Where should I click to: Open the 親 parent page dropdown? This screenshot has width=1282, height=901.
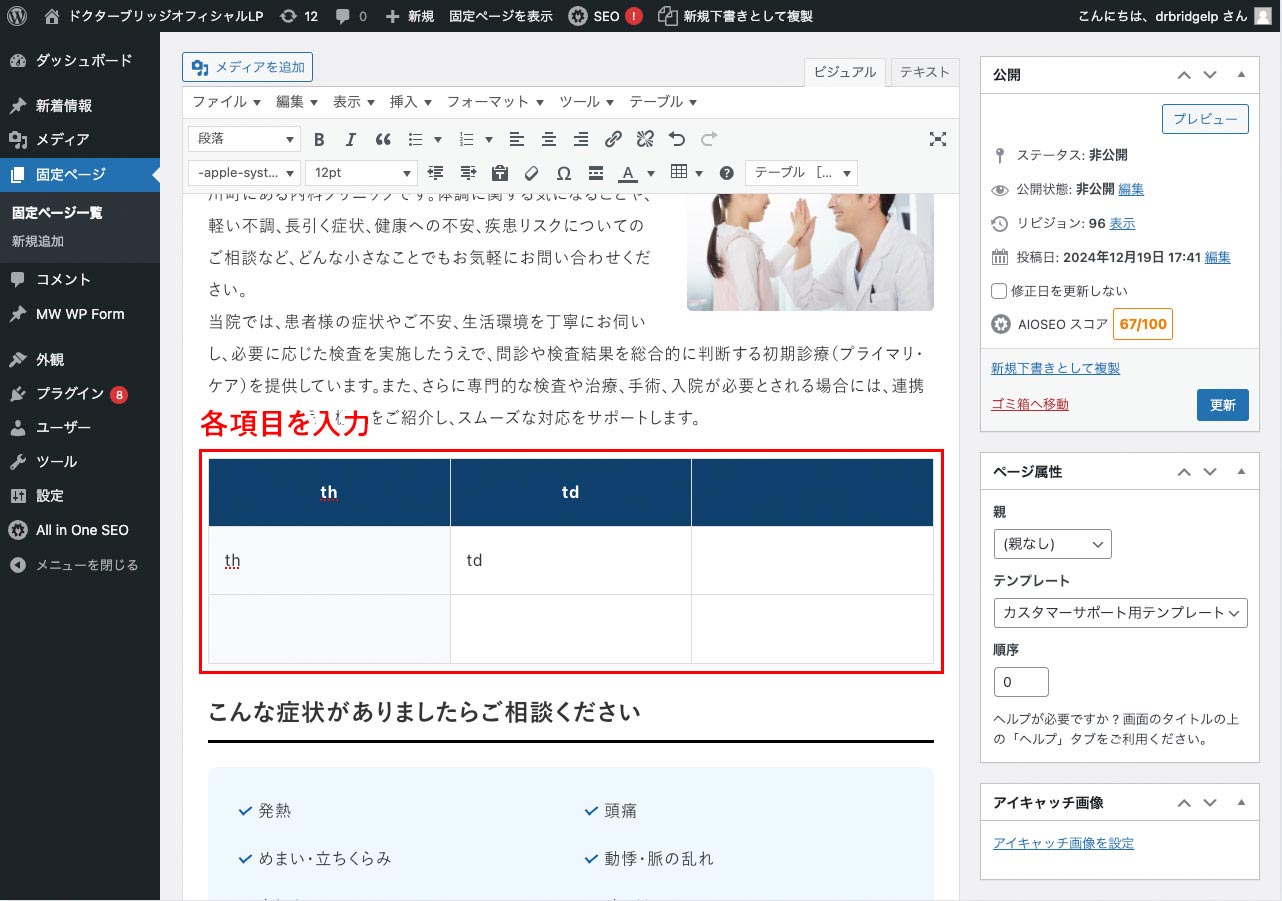tap(1052, 544)
